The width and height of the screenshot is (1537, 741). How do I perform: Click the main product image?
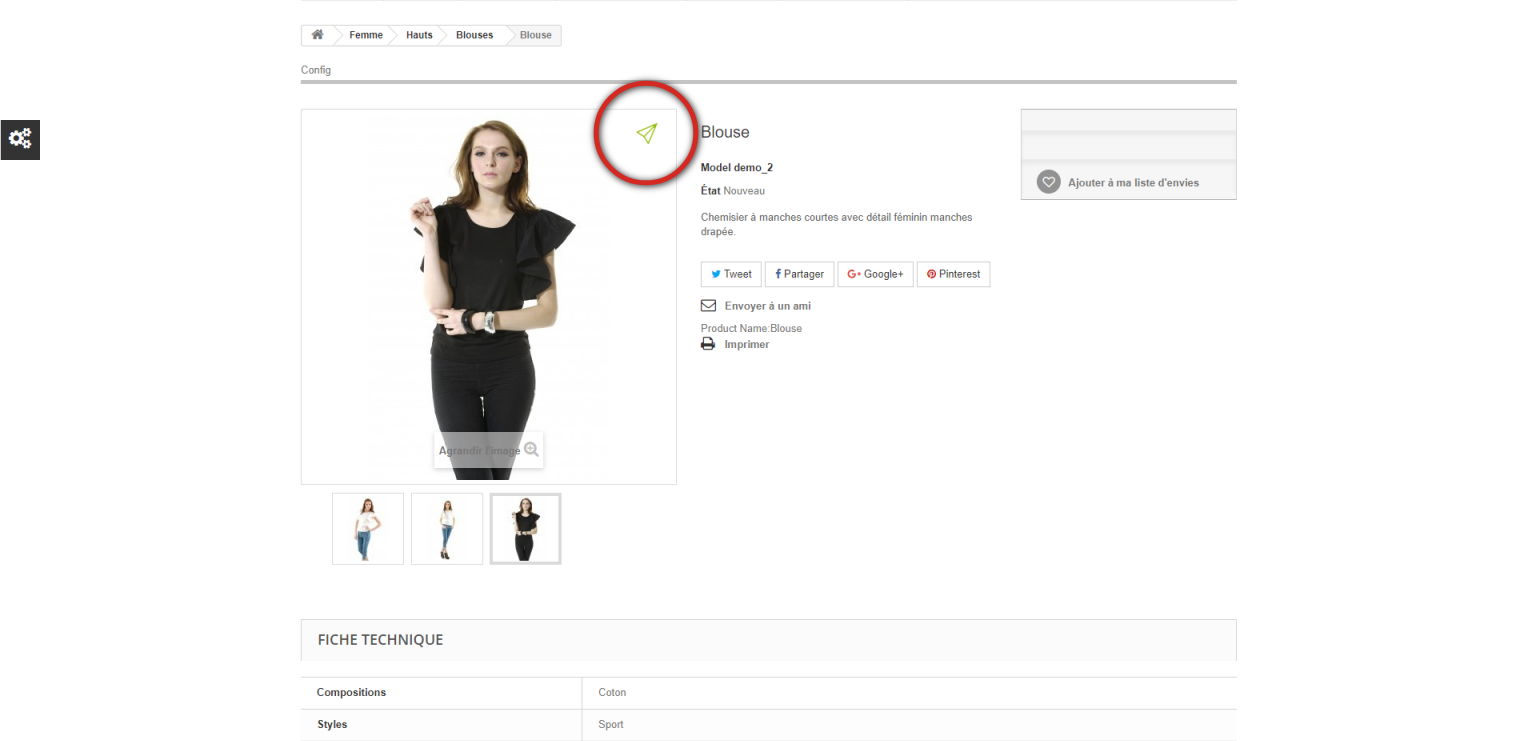(x=489, y=297)
